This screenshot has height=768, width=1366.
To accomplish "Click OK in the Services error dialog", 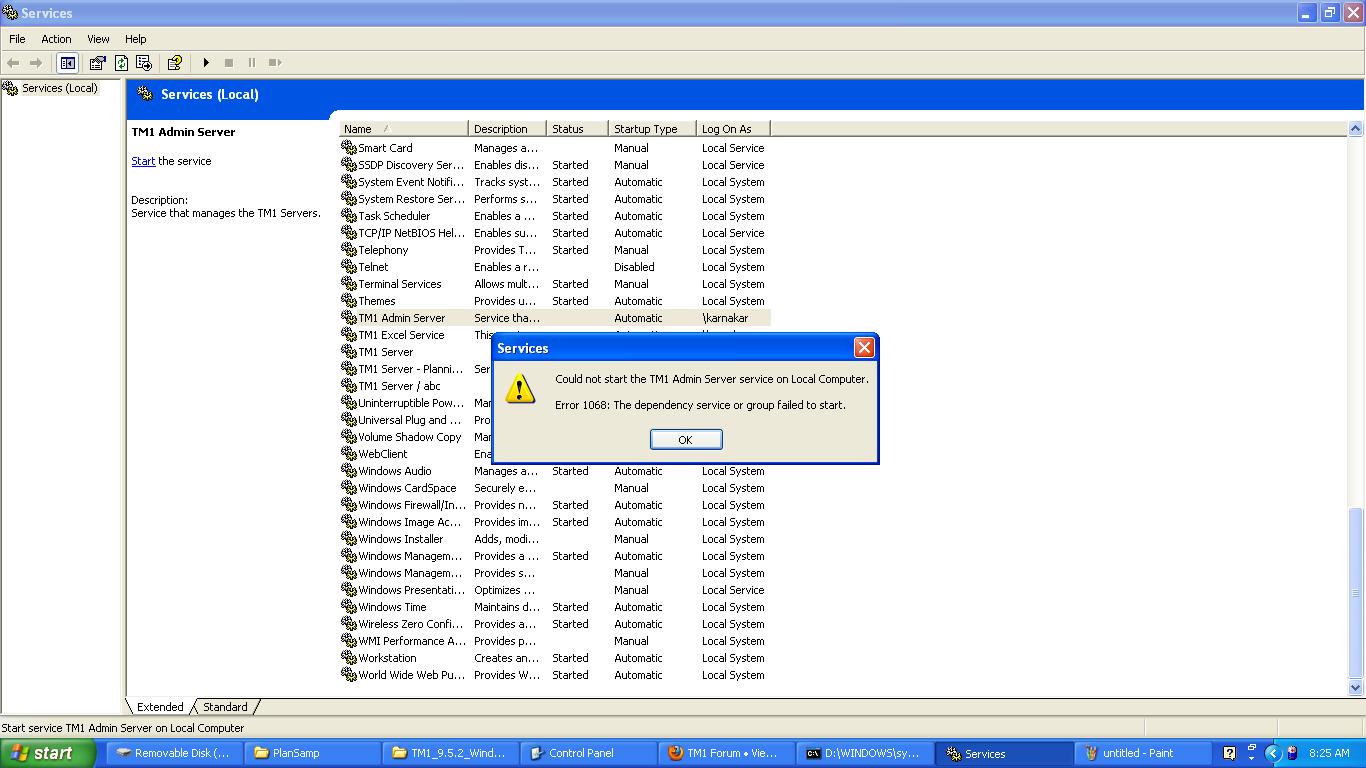I will pyautogui.click(x=685, y=440).
